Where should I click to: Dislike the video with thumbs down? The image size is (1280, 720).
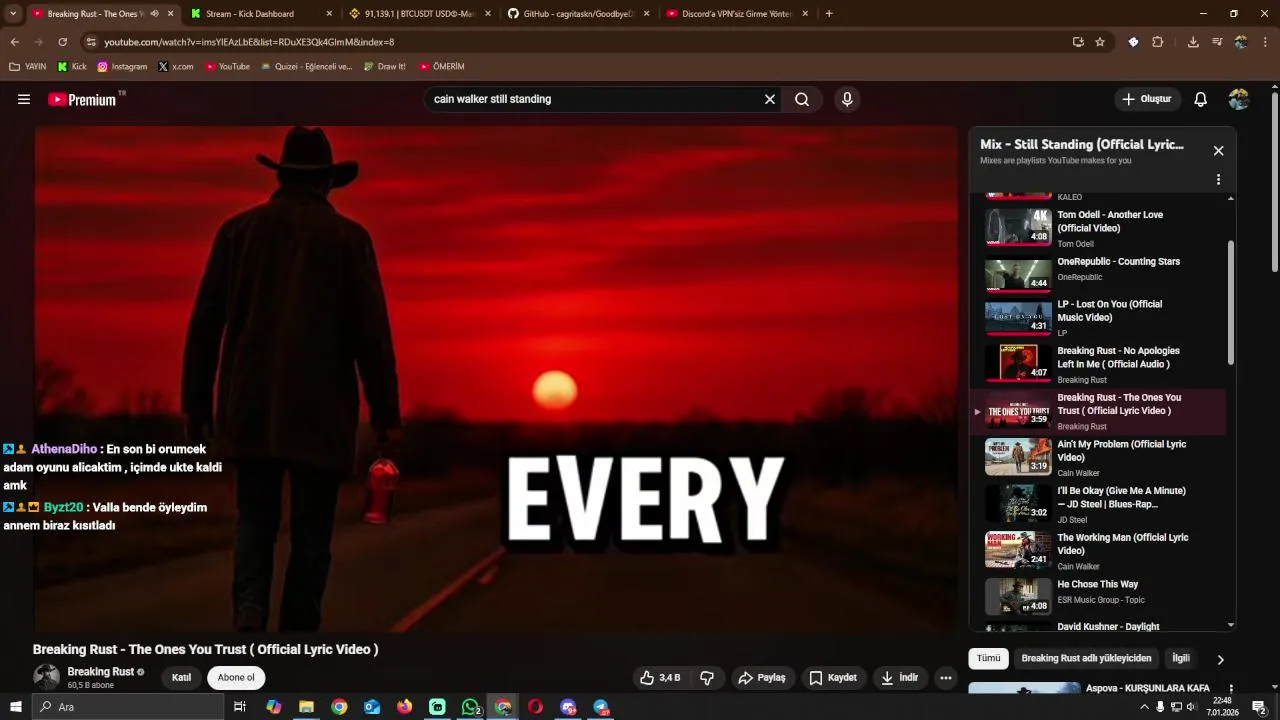pos(707,678)
